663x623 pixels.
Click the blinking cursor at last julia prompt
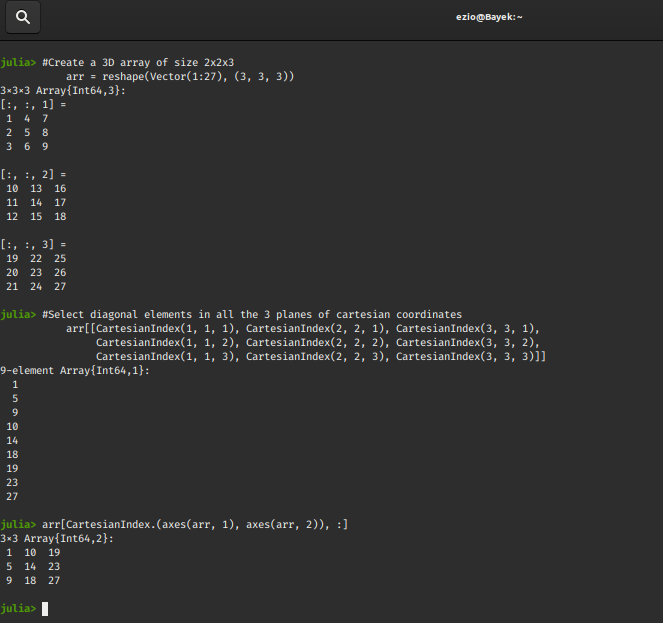pos(45,608)
